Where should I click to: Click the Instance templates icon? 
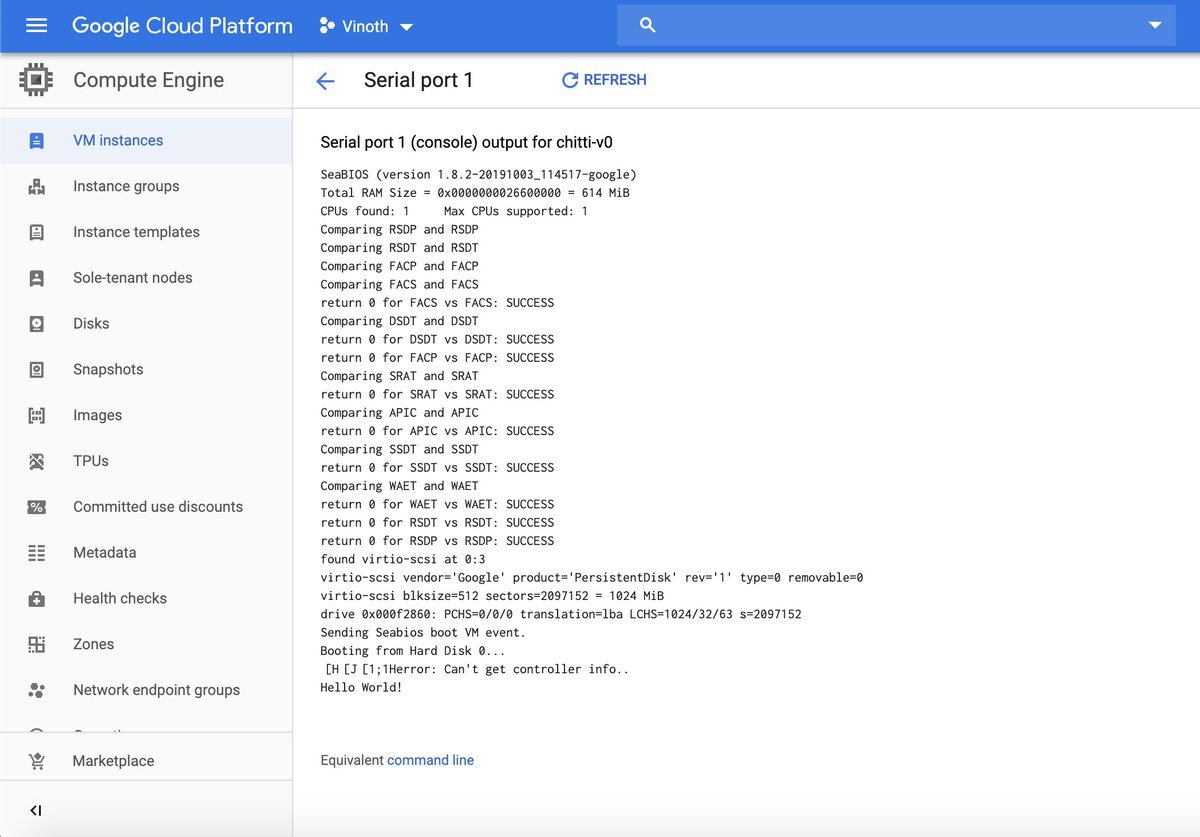click(x=37, y=232)
